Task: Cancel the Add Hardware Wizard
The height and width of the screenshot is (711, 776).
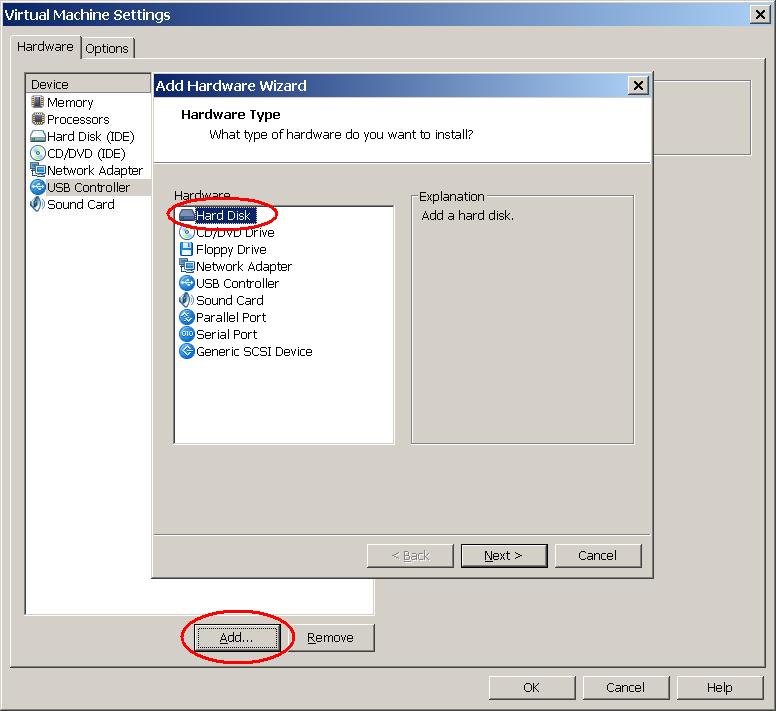Action: click(597, 556)
